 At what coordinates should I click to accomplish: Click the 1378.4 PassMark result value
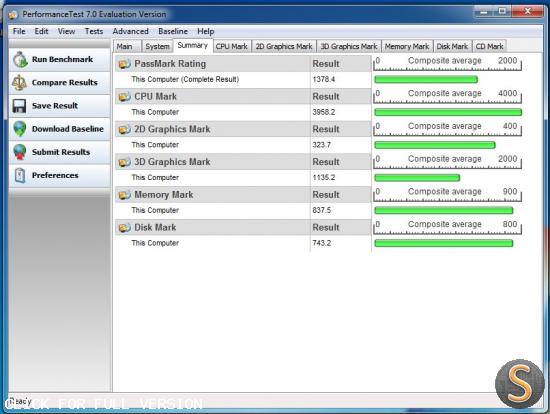pos(323,79)
